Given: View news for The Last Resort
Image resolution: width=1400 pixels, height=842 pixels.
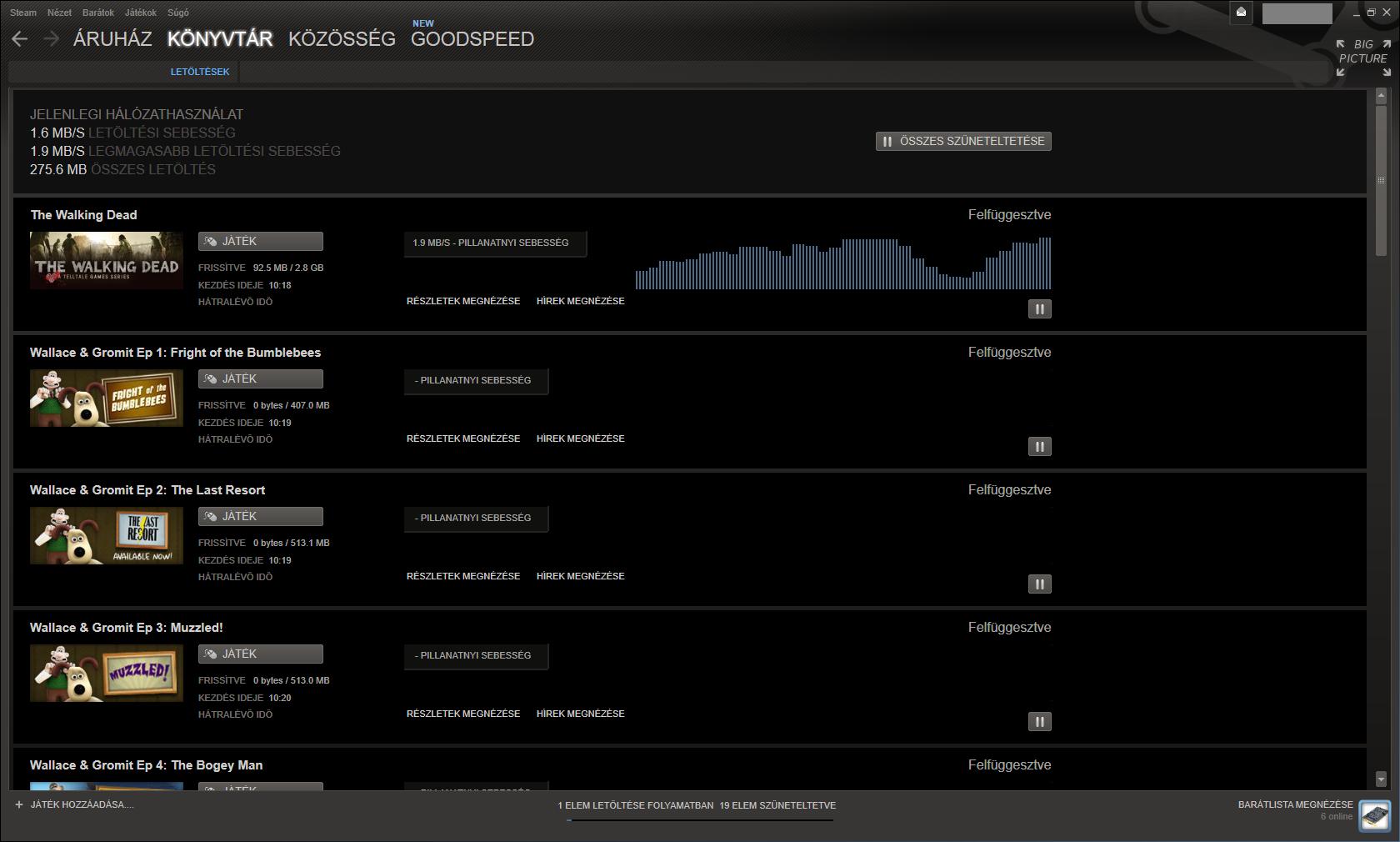Looking at the screenshot, I should (581, 576).
